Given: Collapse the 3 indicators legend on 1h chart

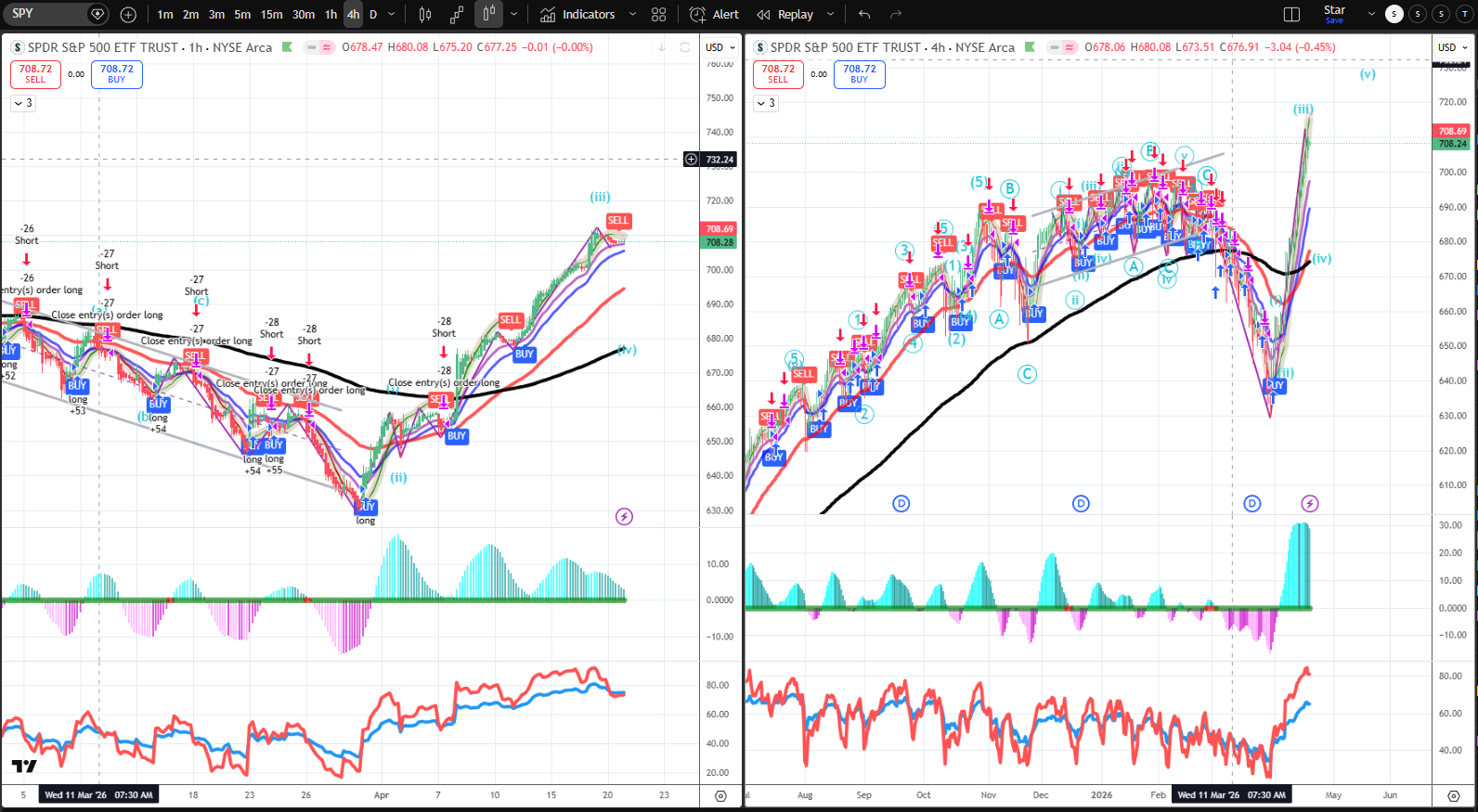Looking at the screenshot, I should click(23, 103).
